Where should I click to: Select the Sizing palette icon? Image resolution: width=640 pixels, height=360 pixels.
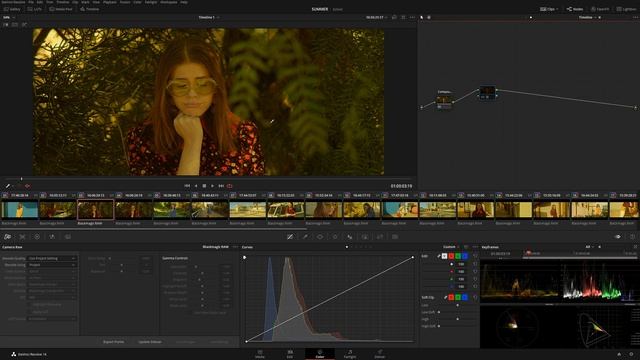(x=380, y=237)
